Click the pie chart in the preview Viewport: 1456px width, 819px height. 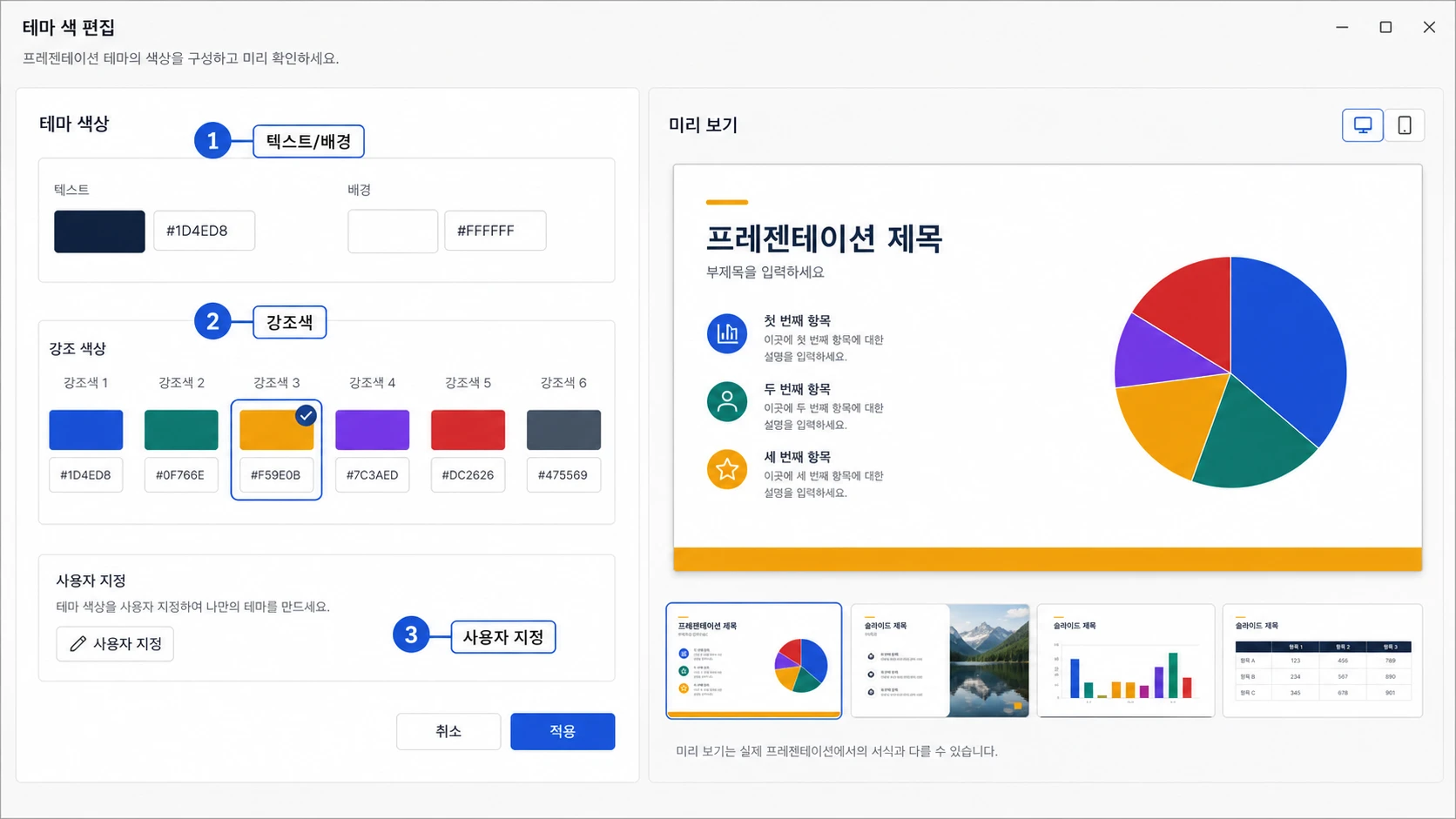click(x=1230, y=373)
